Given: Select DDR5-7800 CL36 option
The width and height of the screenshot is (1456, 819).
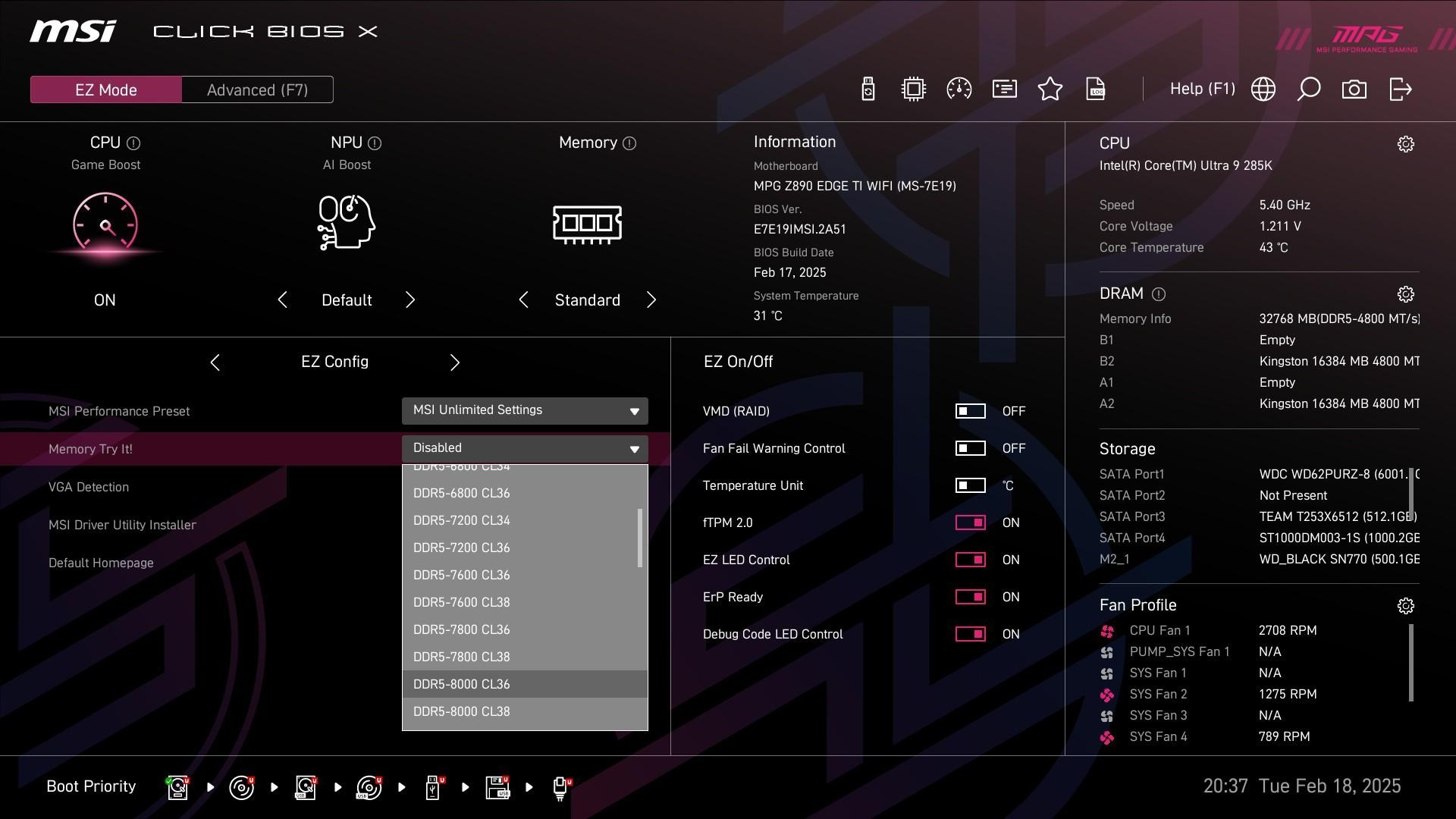Looking at the screenshot, I should pyautogui.click(x=525, y=629).
